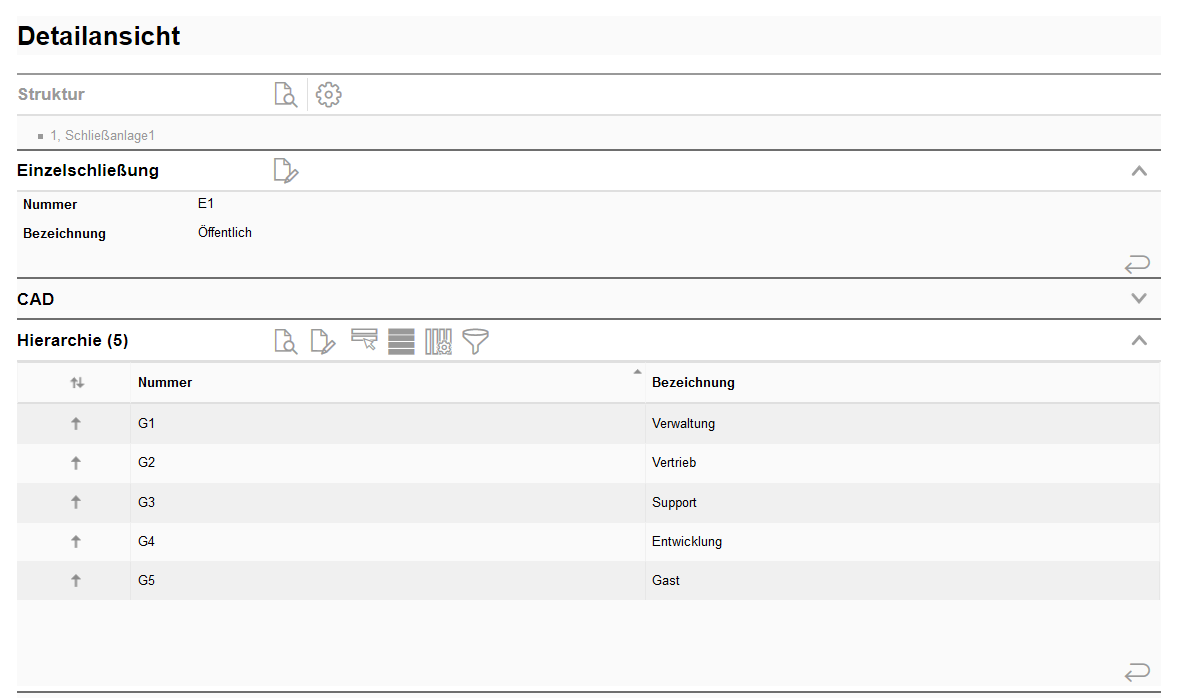Edit the Einzelschließung record

click(x=286, y=171)
